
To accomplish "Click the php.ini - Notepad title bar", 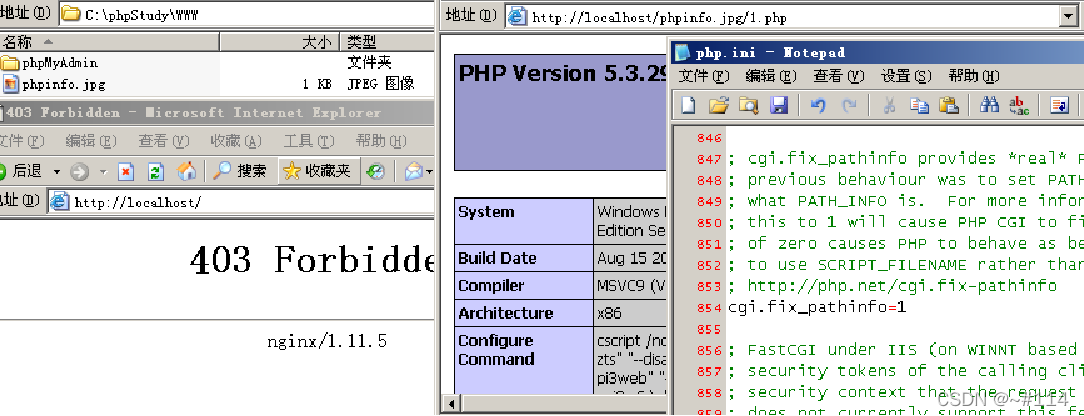I will 877,52.
